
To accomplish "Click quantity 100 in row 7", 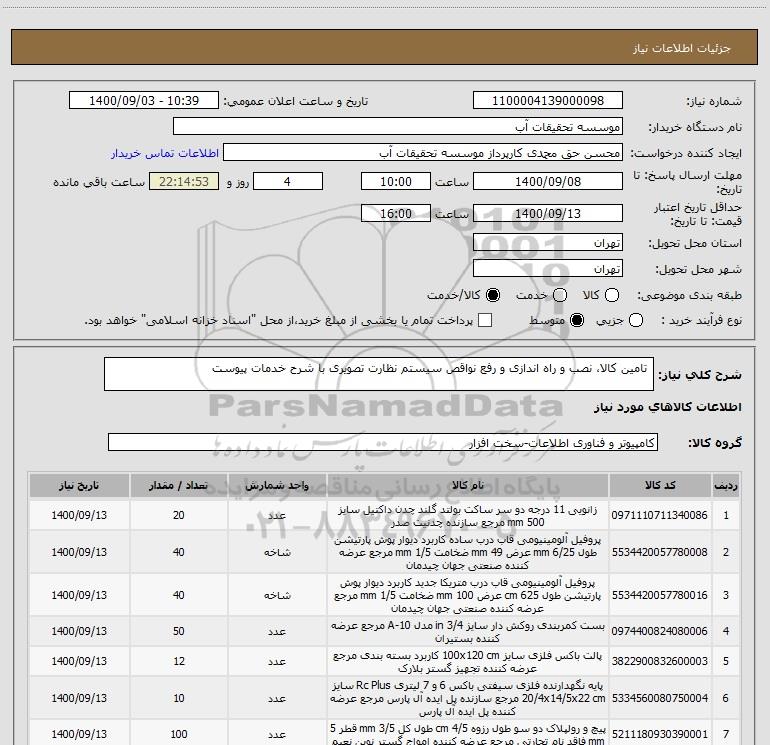I will [x=178, y=734].
